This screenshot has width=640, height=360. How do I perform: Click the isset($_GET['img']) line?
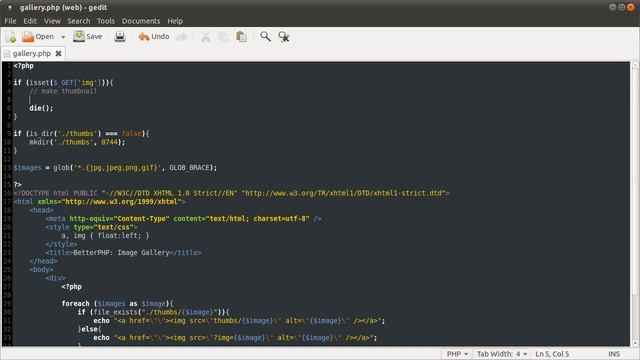(63, 82)
